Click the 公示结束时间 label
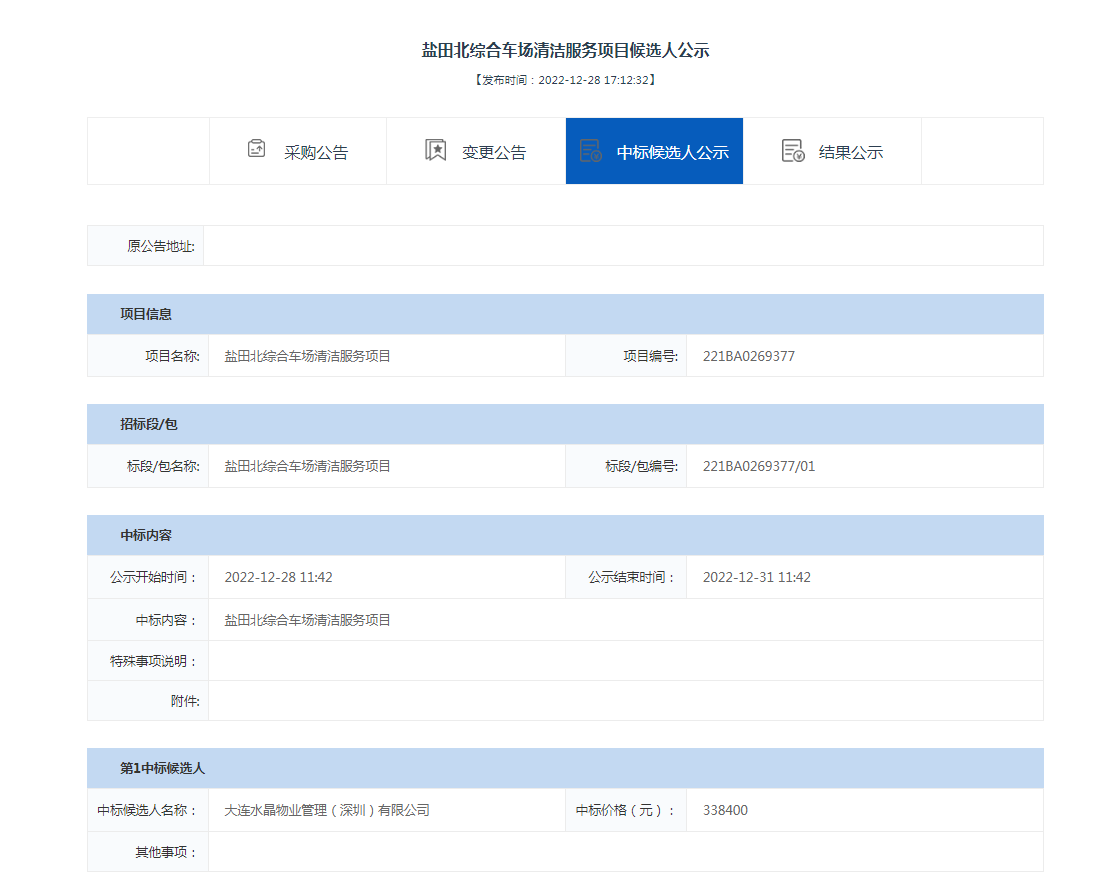Image resolution: width=1117 pixels, height=883 pixels. pos(632,578)
